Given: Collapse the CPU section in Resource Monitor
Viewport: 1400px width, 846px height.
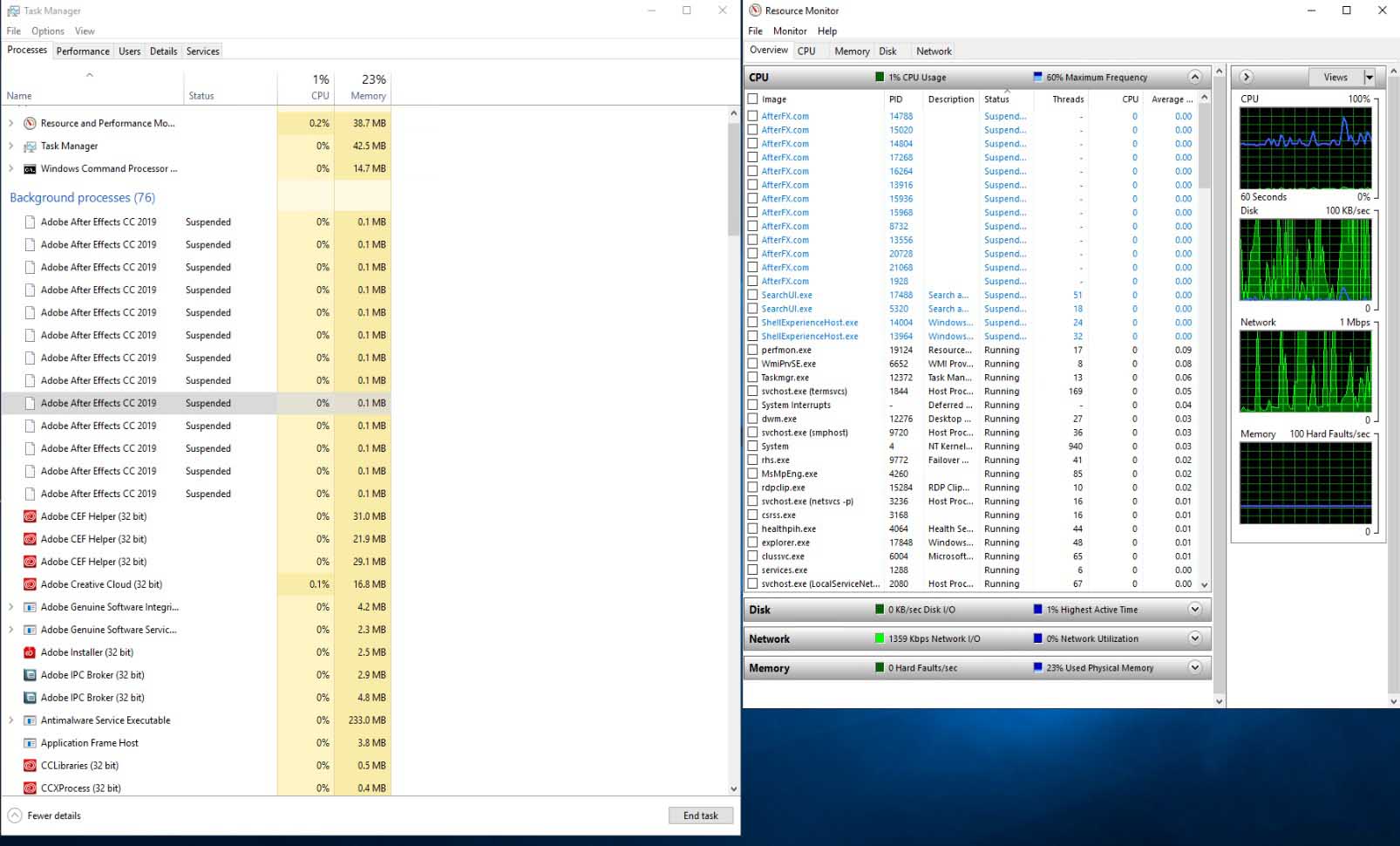Looking at the screenshot, I should point(1195,77).
